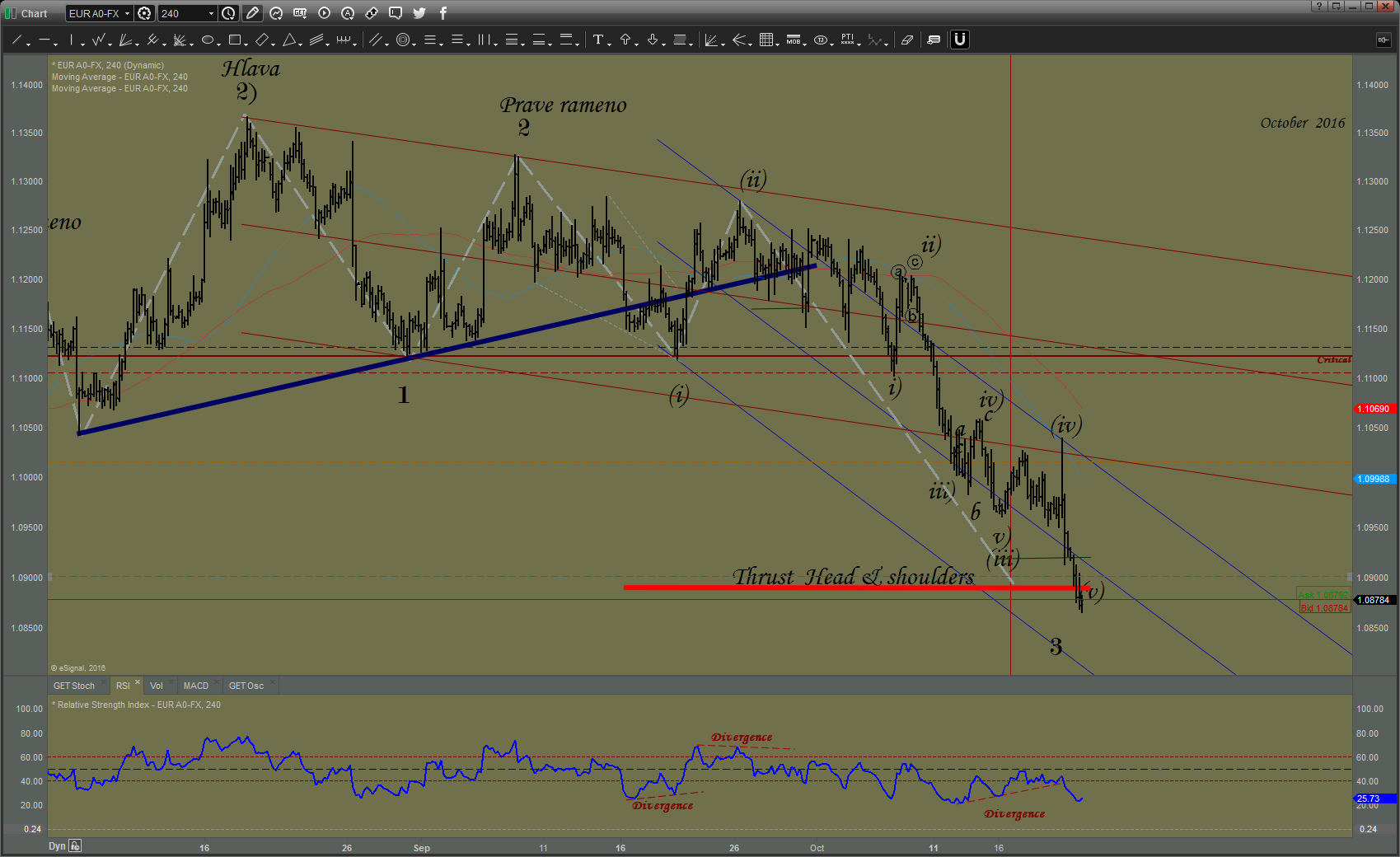Toggle the magnet snap mode
Image resolution: width=1400 pixels, height=857 pixels.
[x=960, y=40]
